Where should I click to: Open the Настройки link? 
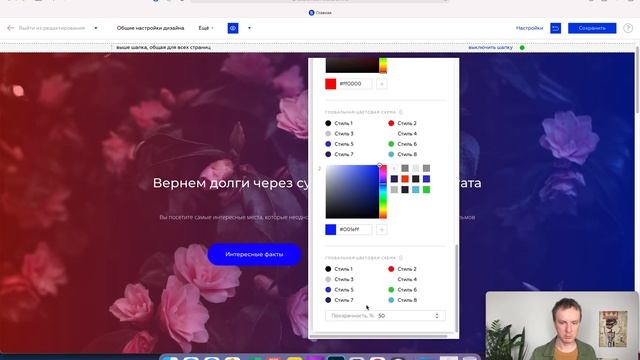coord(529,28)
